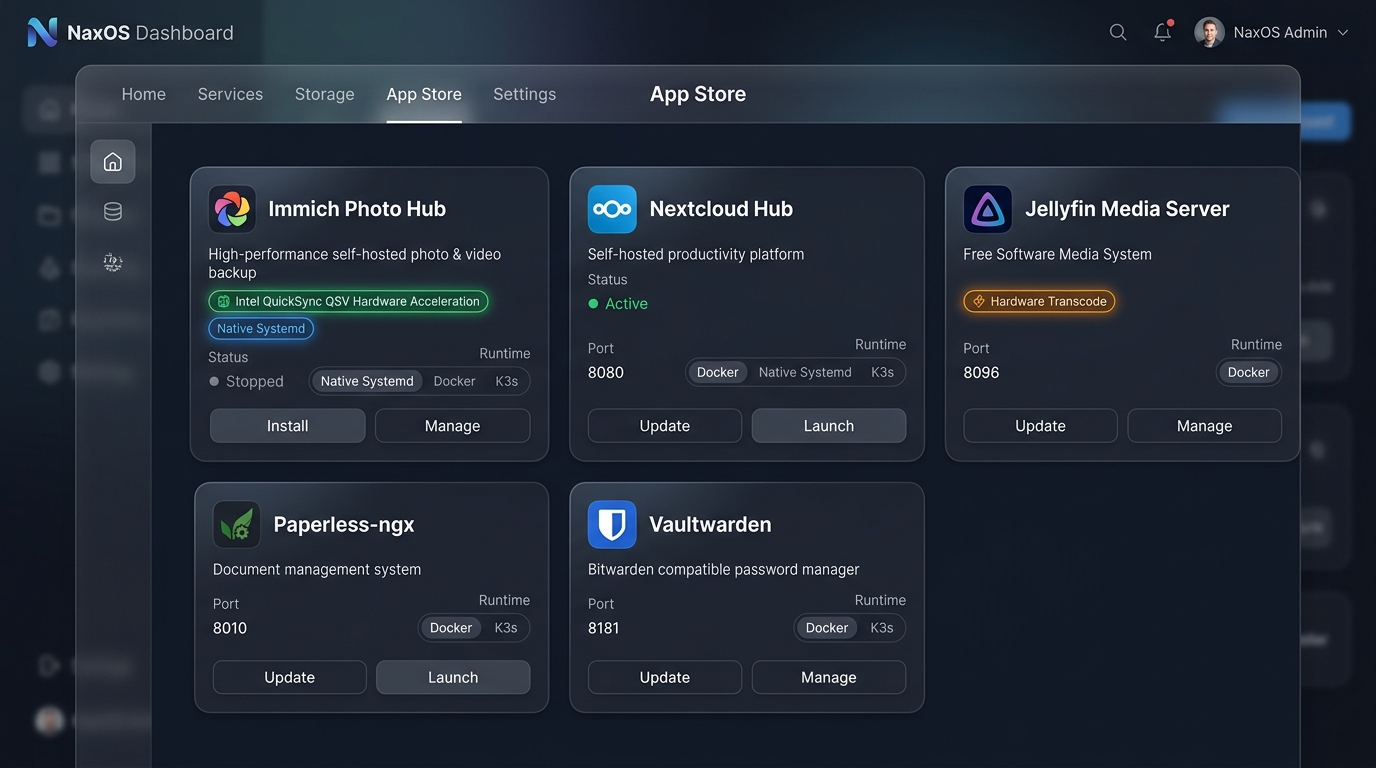Viewport: 1376px width, 768px height.
Task: Click the Jellyfin Media Server app icon
Action: 988,209
